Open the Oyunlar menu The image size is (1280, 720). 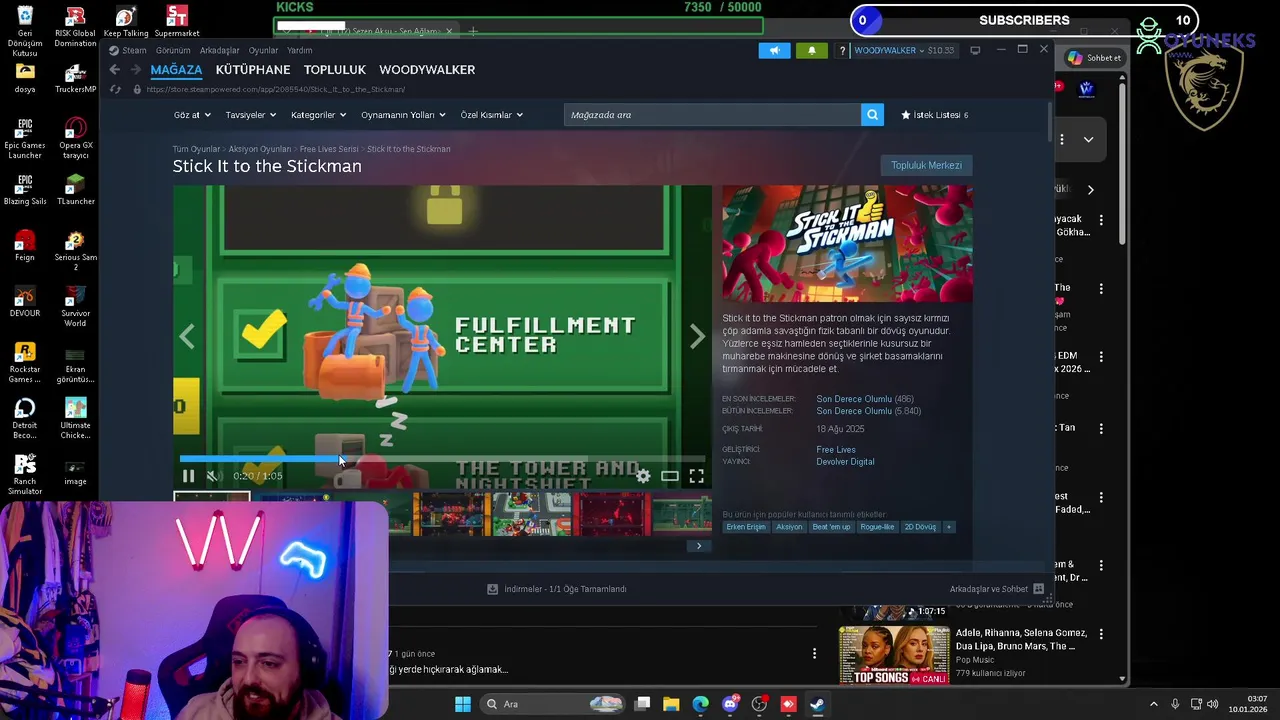pos(264,50)
